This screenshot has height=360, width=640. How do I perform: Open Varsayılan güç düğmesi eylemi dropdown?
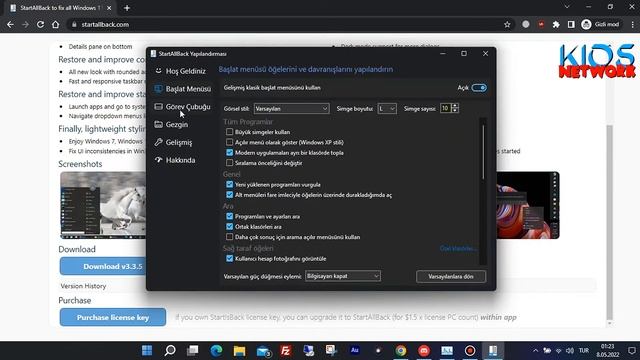(343, 276)
